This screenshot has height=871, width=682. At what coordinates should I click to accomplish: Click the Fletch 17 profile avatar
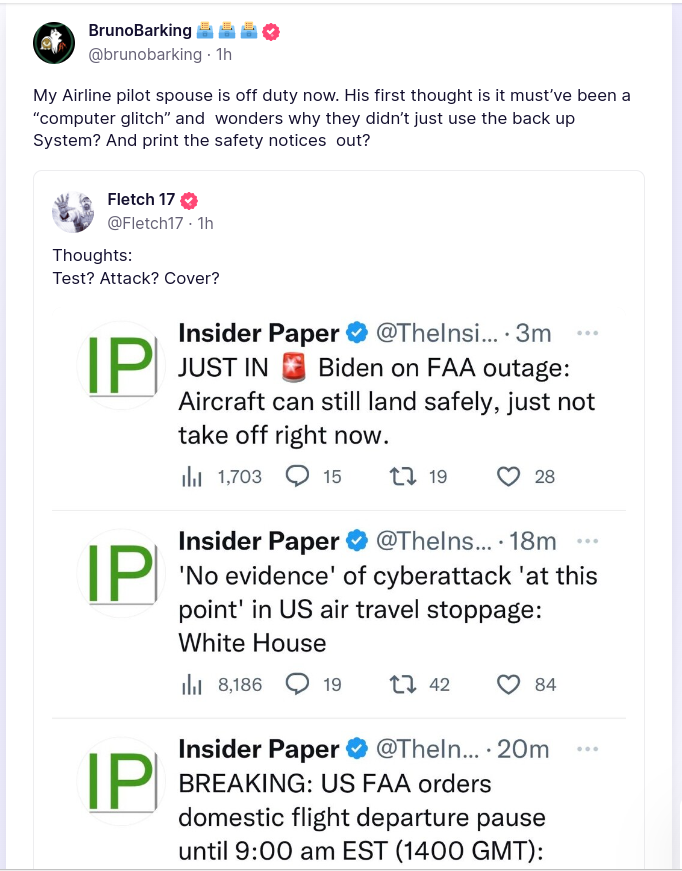pyautogui.click(x=73, y=211)
